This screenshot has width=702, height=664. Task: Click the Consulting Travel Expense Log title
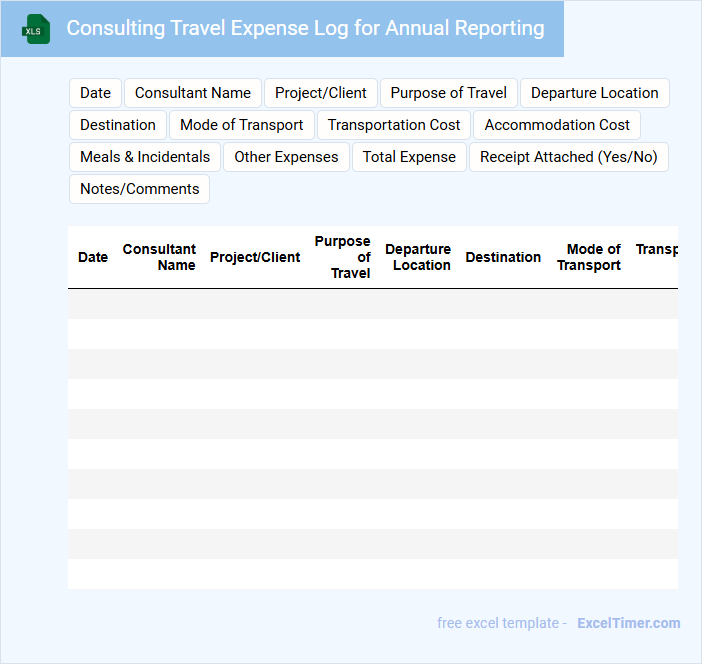(x=305, y=28)
